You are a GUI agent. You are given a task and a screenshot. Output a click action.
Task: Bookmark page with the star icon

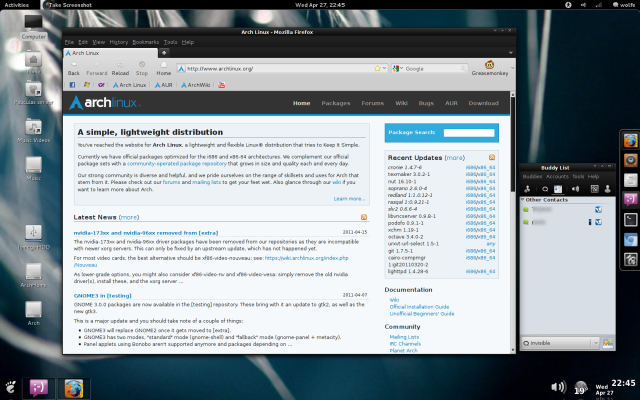point(378,68)
